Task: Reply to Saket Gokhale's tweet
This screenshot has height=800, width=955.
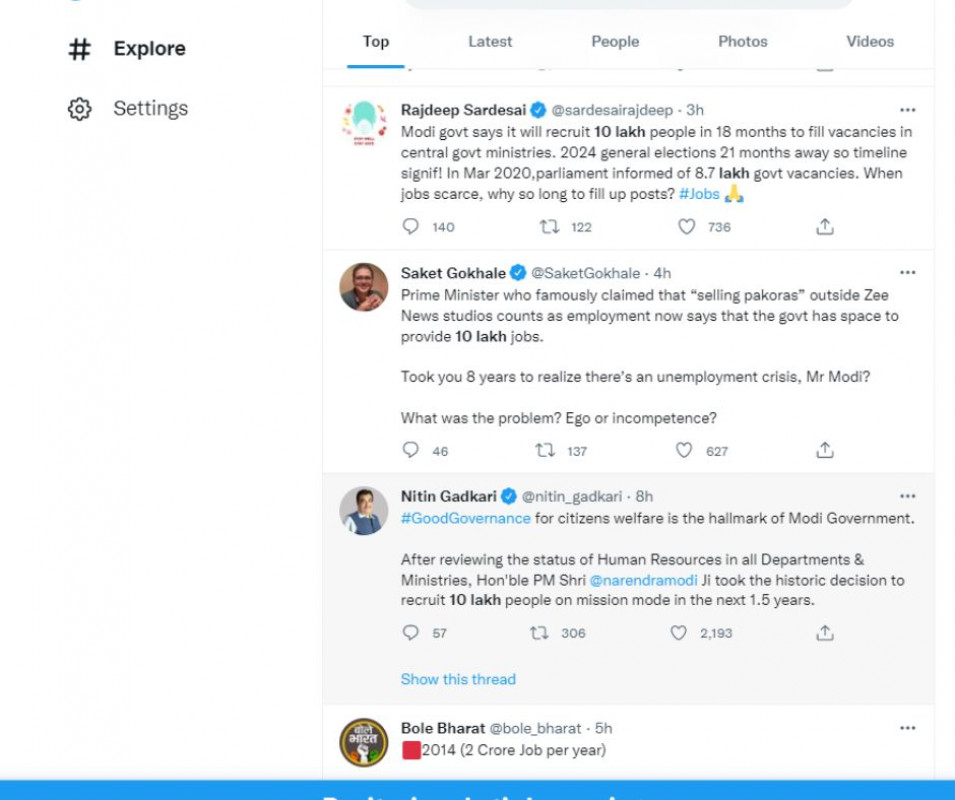Action: tap(411, 450)
